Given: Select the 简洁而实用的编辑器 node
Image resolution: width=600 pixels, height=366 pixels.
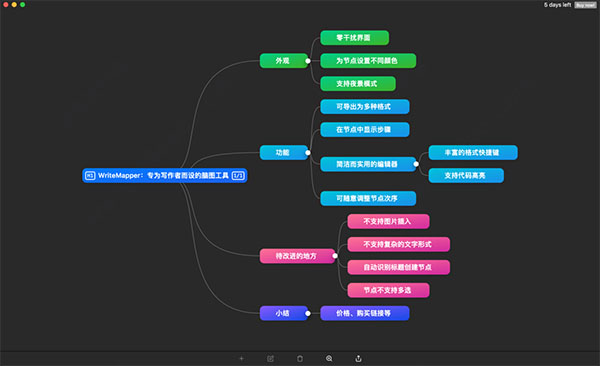Looking at the screenshot, I should (367, 164).
